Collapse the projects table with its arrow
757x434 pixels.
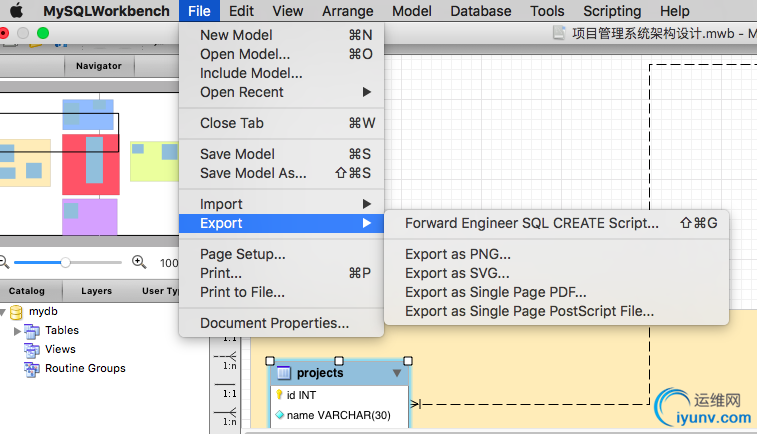[x=396, y=373]
